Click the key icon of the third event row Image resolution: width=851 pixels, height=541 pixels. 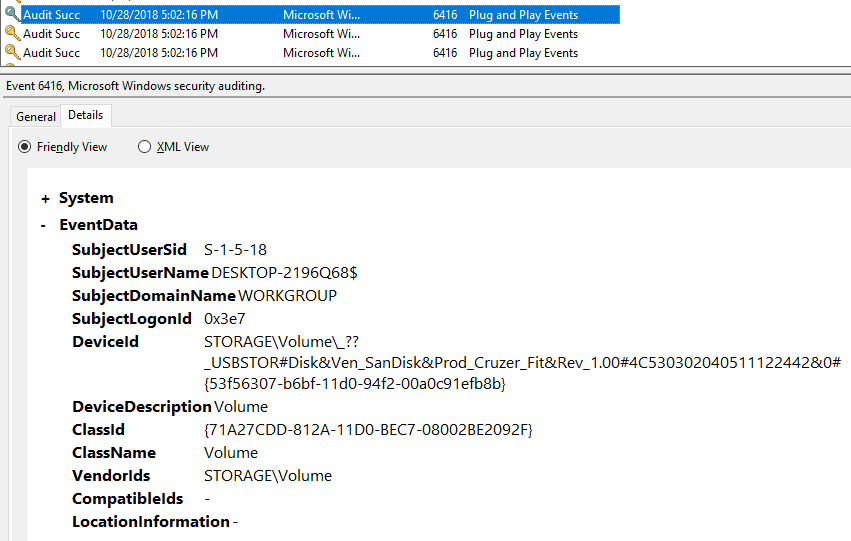tap(12, 53)
